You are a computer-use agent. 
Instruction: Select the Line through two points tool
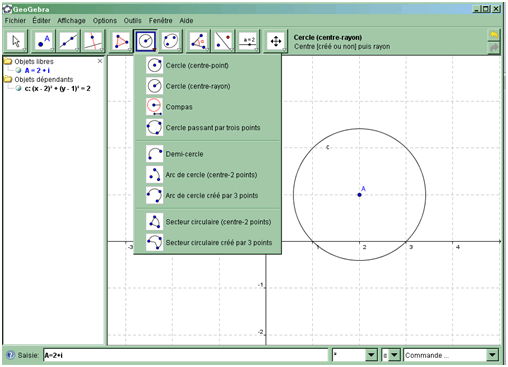coord(68,41)
